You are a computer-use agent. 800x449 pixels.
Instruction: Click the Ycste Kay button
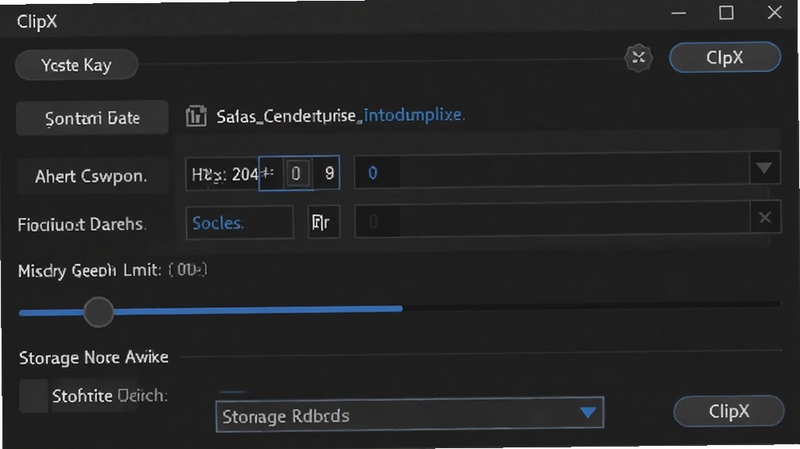click(x=77, y=65)
